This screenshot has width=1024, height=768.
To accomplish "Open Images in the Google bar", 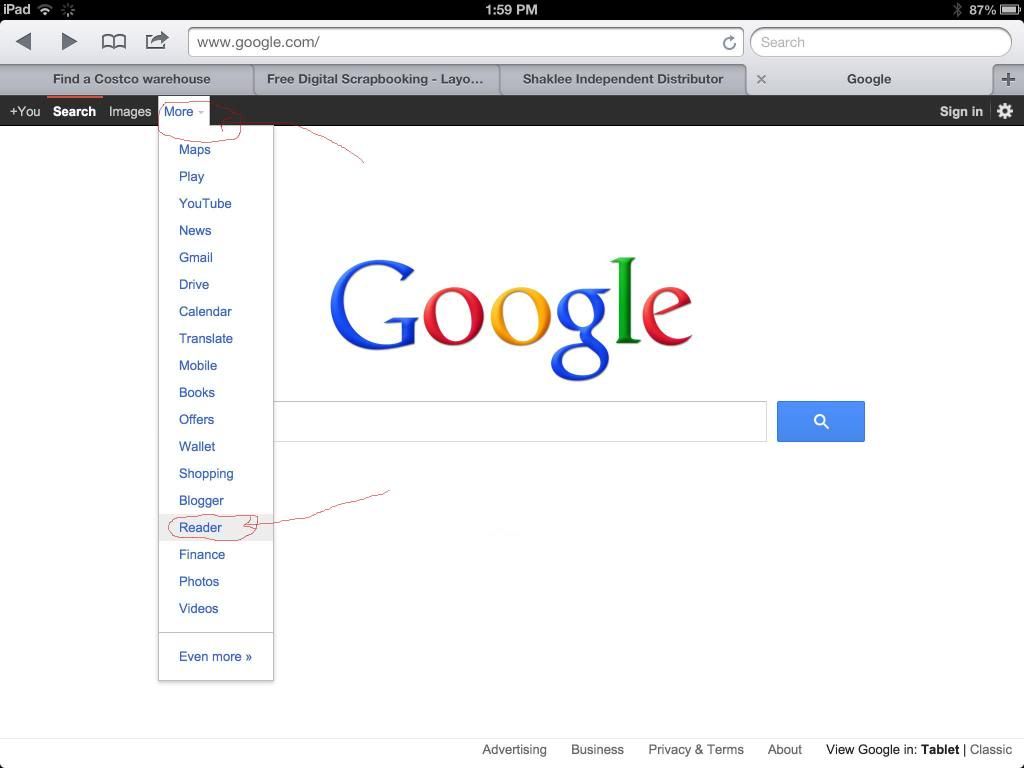I will click(130, 112).
